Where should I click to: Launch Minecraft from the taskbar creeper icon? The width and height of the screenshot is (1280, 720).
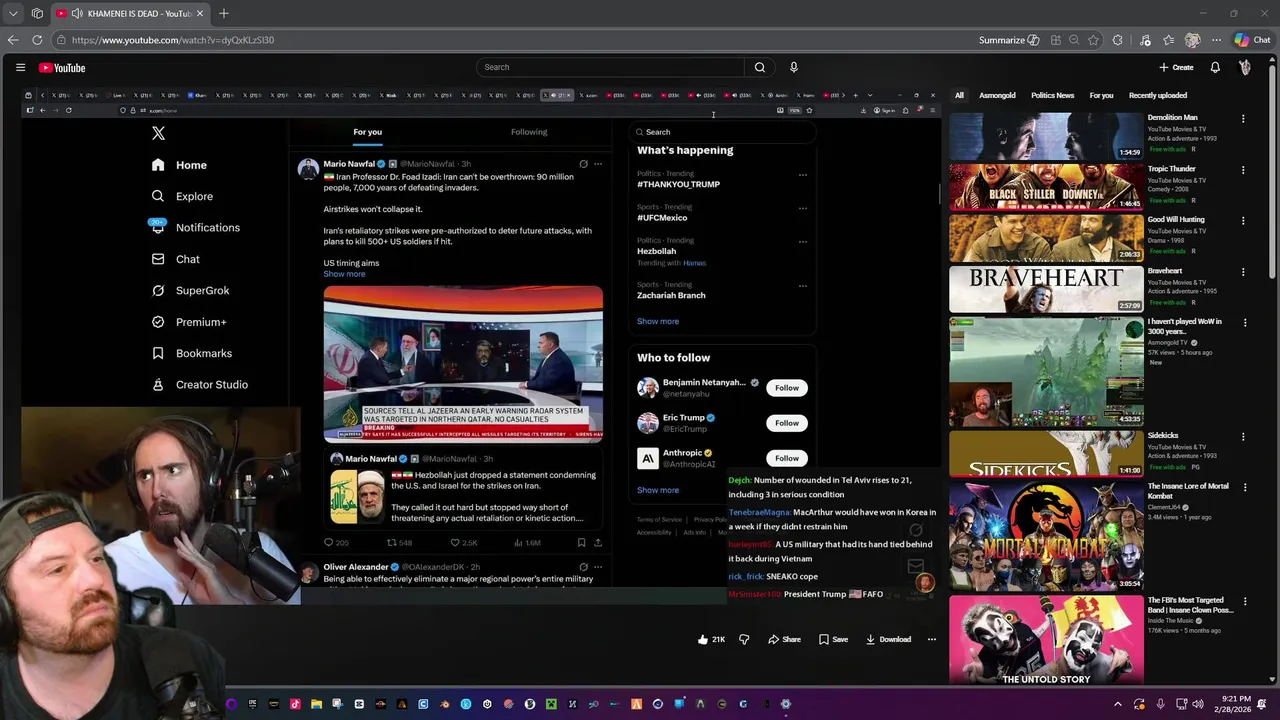[x=551, y=704]
